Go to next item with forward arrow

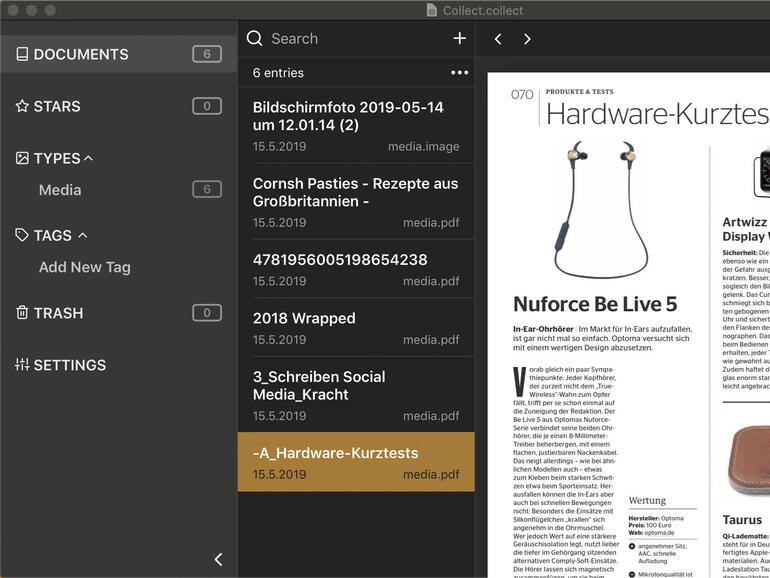click(527, 39)
